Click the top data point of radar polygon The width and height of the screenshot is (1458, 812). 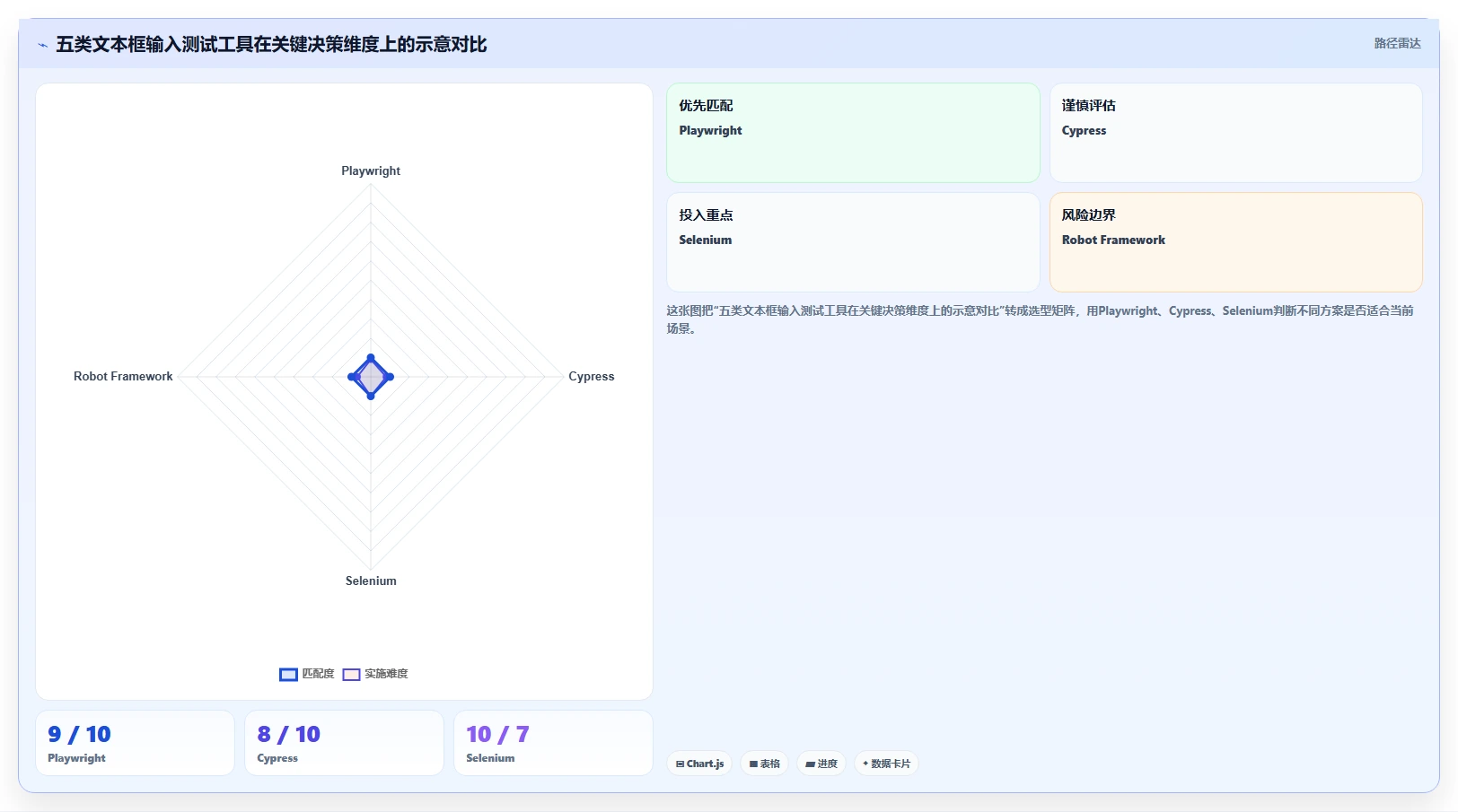371,357
